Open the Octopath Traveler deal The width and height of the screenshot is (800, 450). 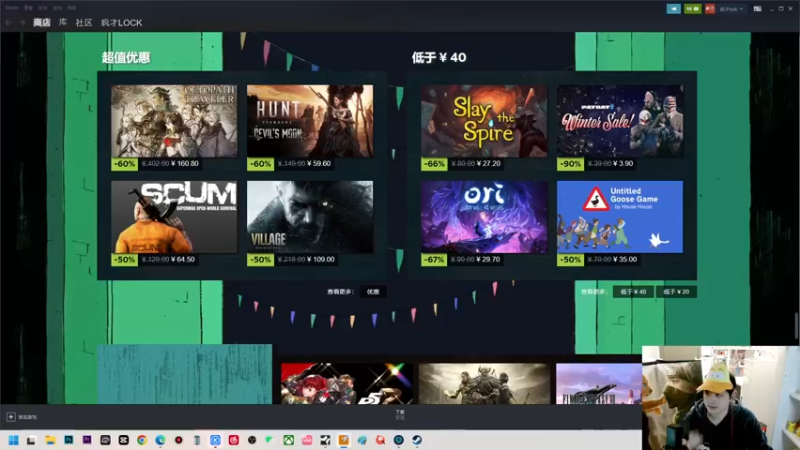click(174, 121)
